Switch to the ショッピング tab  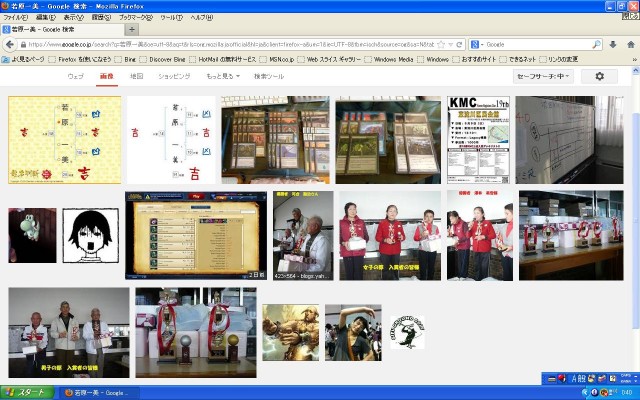point(174,76)
